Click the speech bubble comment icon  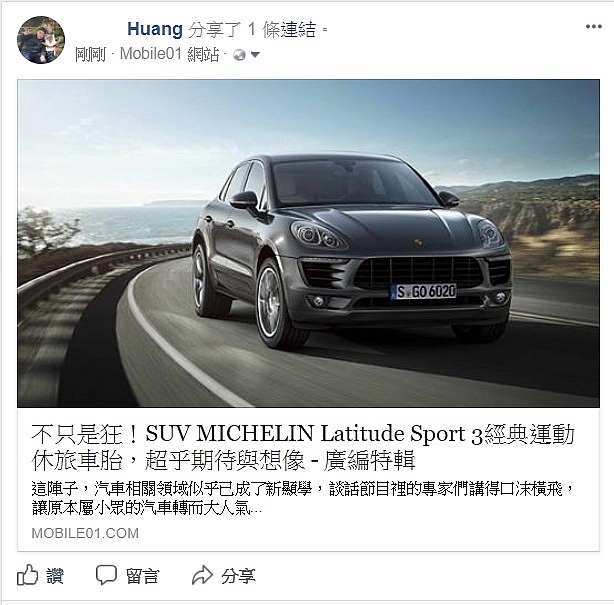click(x=106, y=575)
